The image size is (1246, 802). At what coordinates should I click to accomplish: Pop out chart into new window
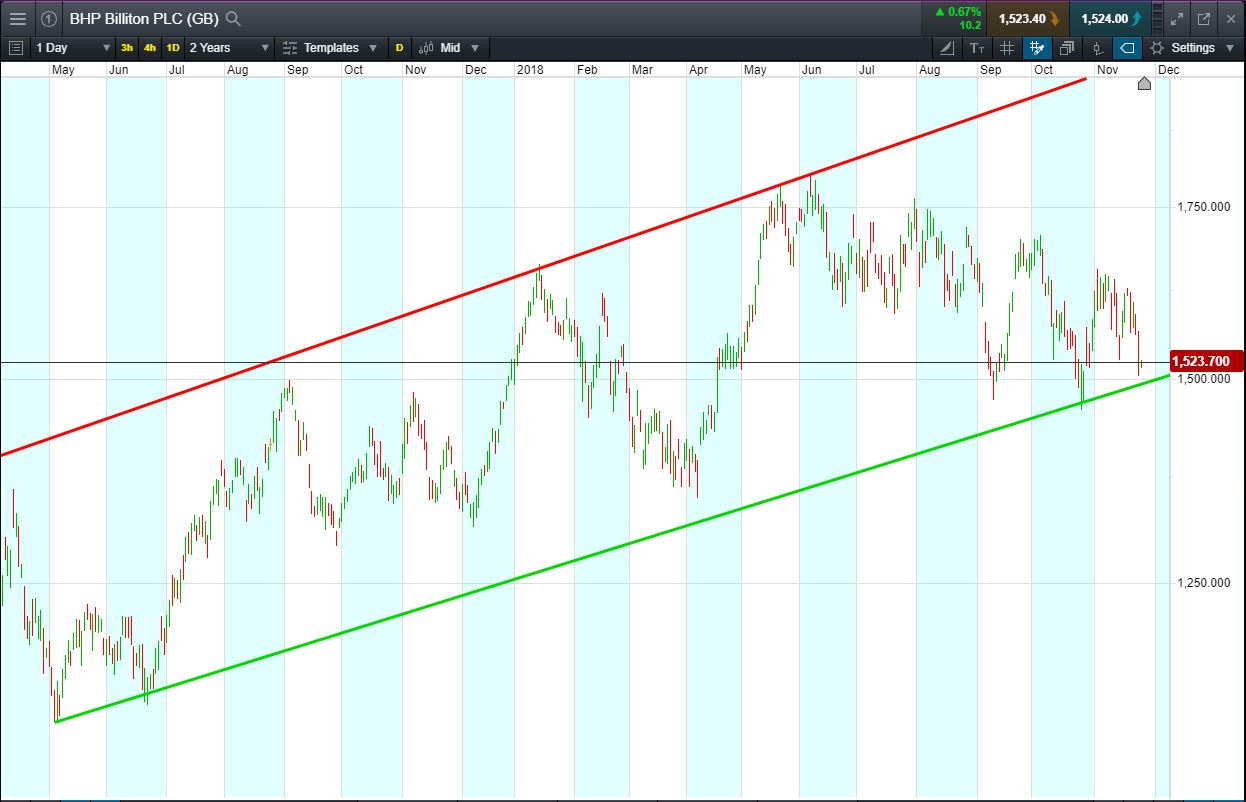pyautogui.click(x=1204, y=18)
